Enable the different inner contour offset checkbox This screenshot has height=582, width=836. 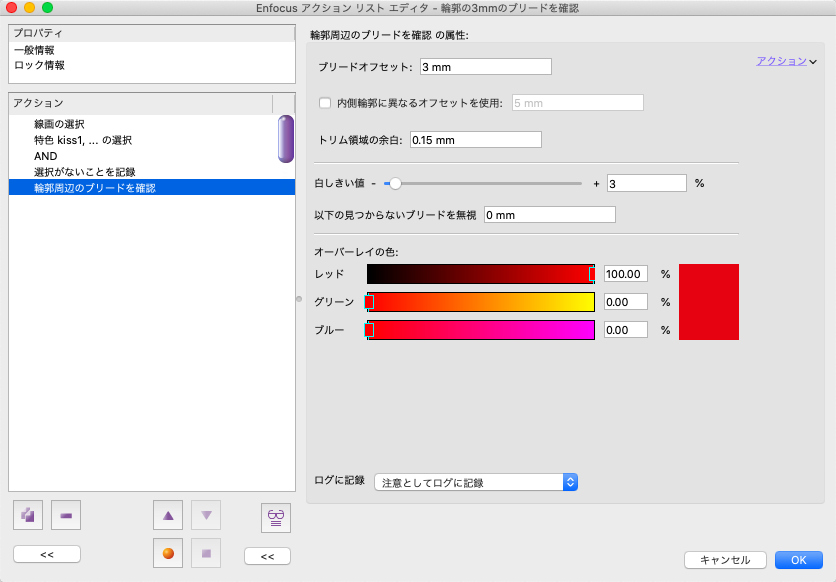(x=325, y=102)
